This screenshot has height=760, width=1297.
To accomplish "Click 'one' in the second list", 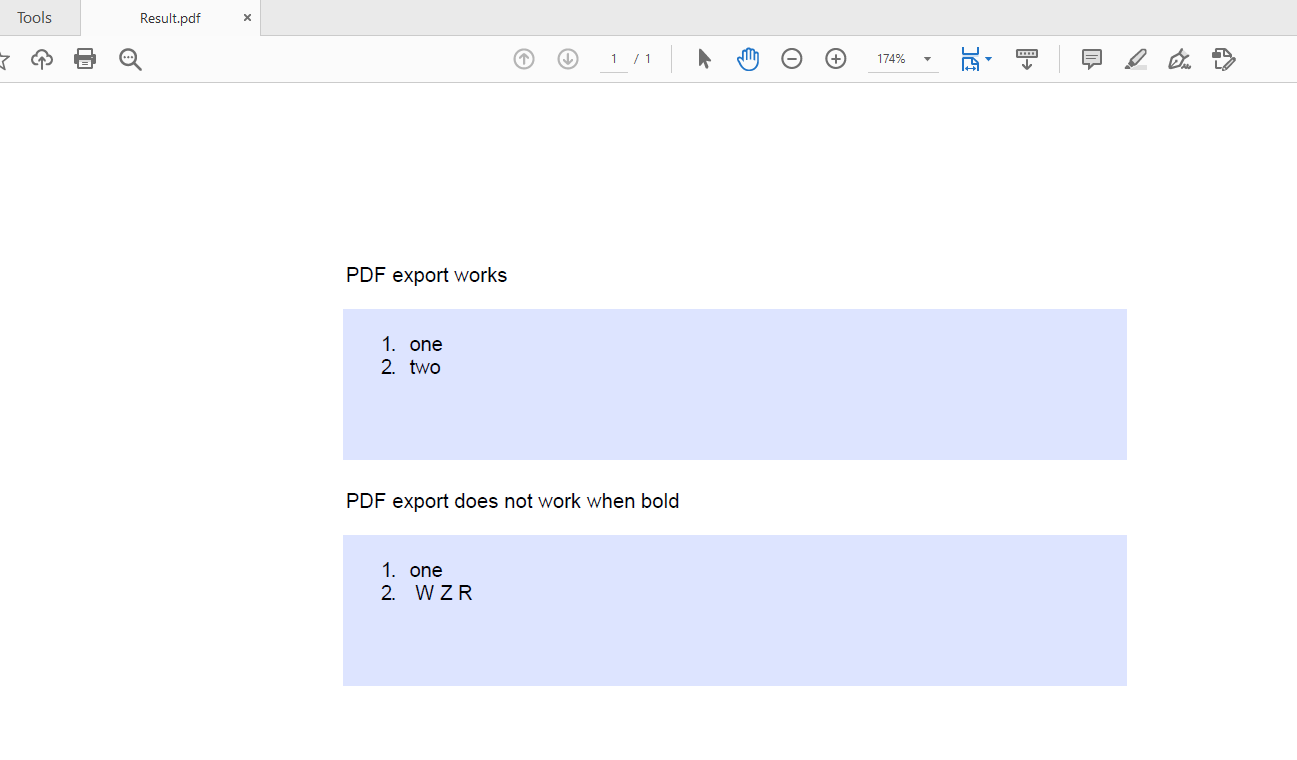I will 426,570.
